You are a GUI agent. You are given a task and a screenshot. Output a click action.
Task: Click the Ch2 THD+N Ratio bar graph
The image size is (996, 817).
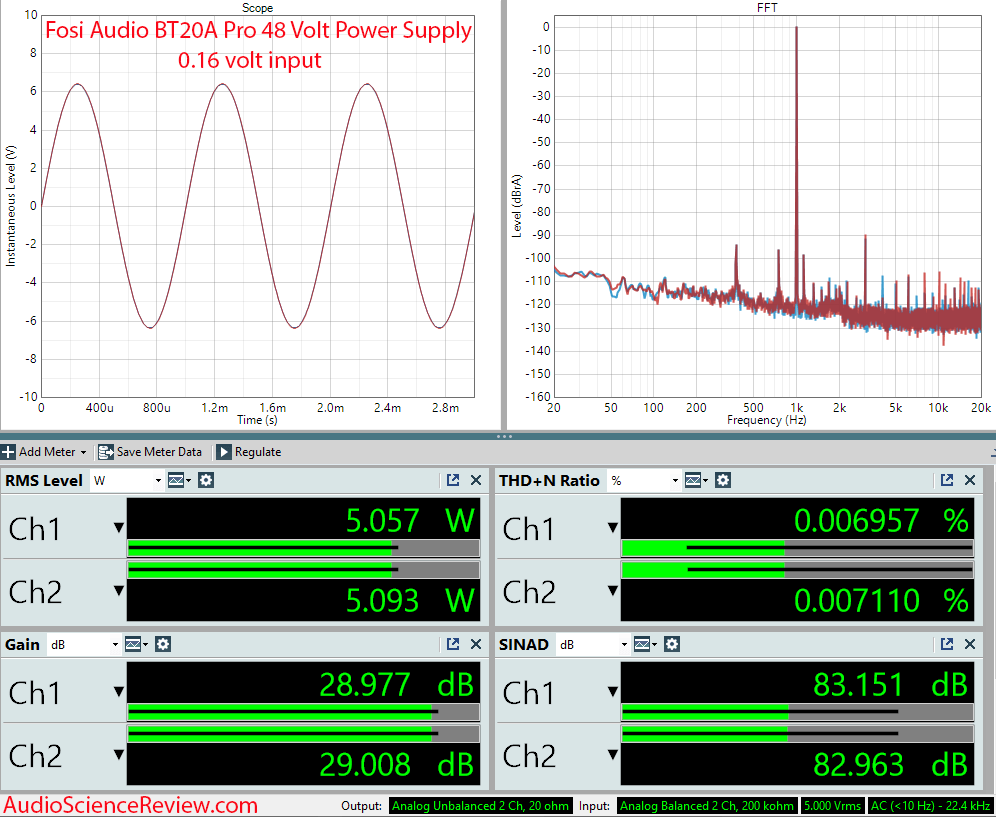pyautogui.click(x=797, y=569)
